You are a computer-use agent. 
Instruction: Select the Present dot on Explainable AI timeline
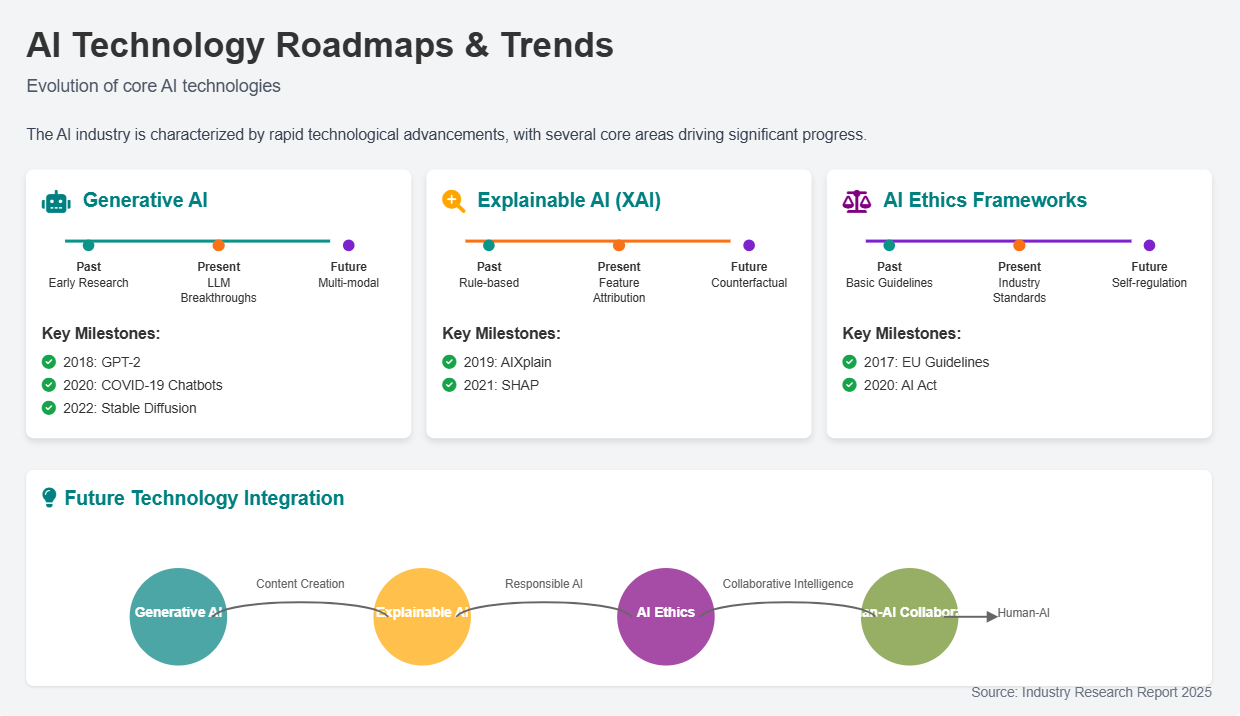[619, 245]
